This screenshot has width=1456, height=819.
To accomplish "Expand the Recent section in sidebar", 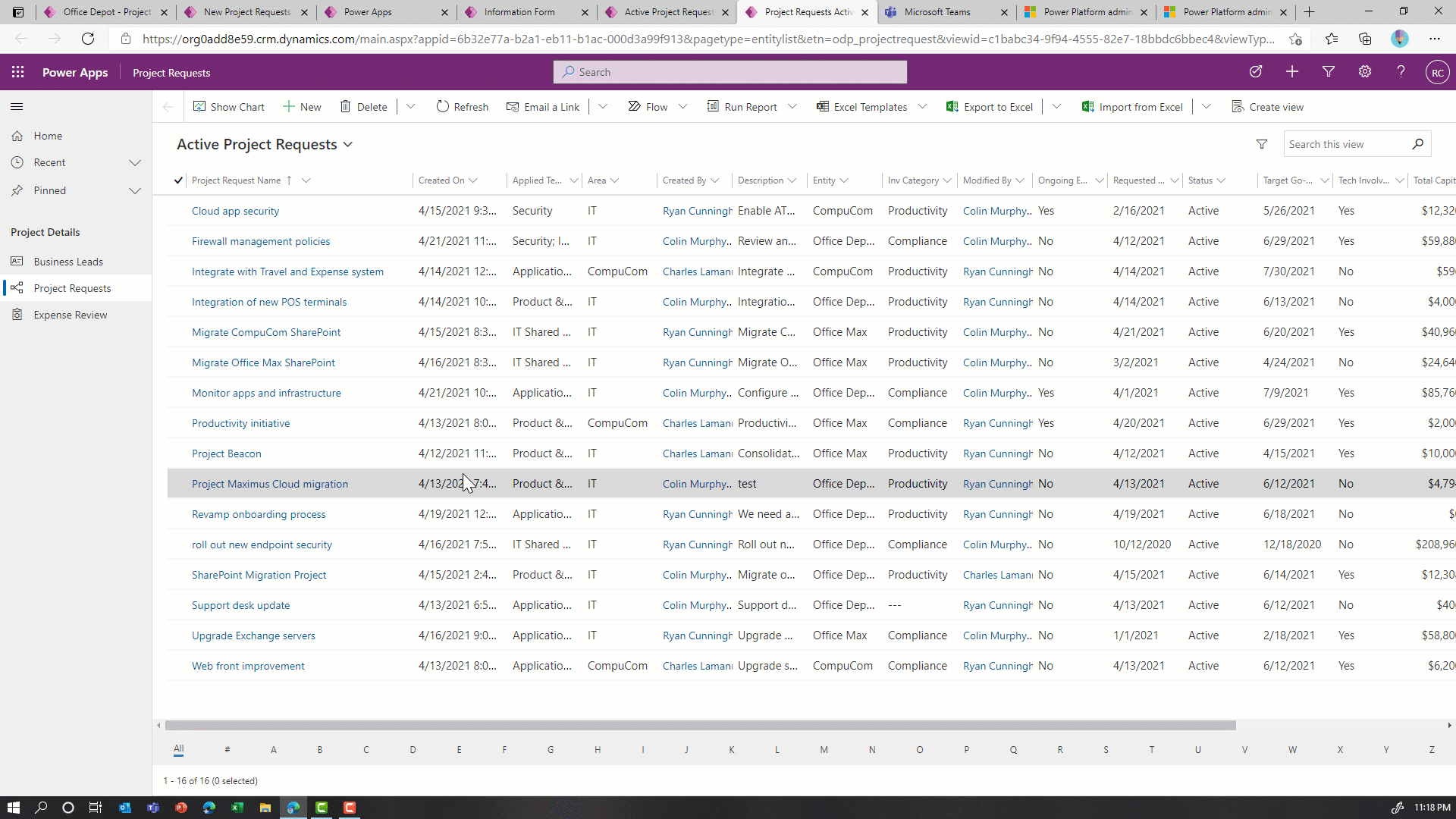I will (x=135, y=162).
